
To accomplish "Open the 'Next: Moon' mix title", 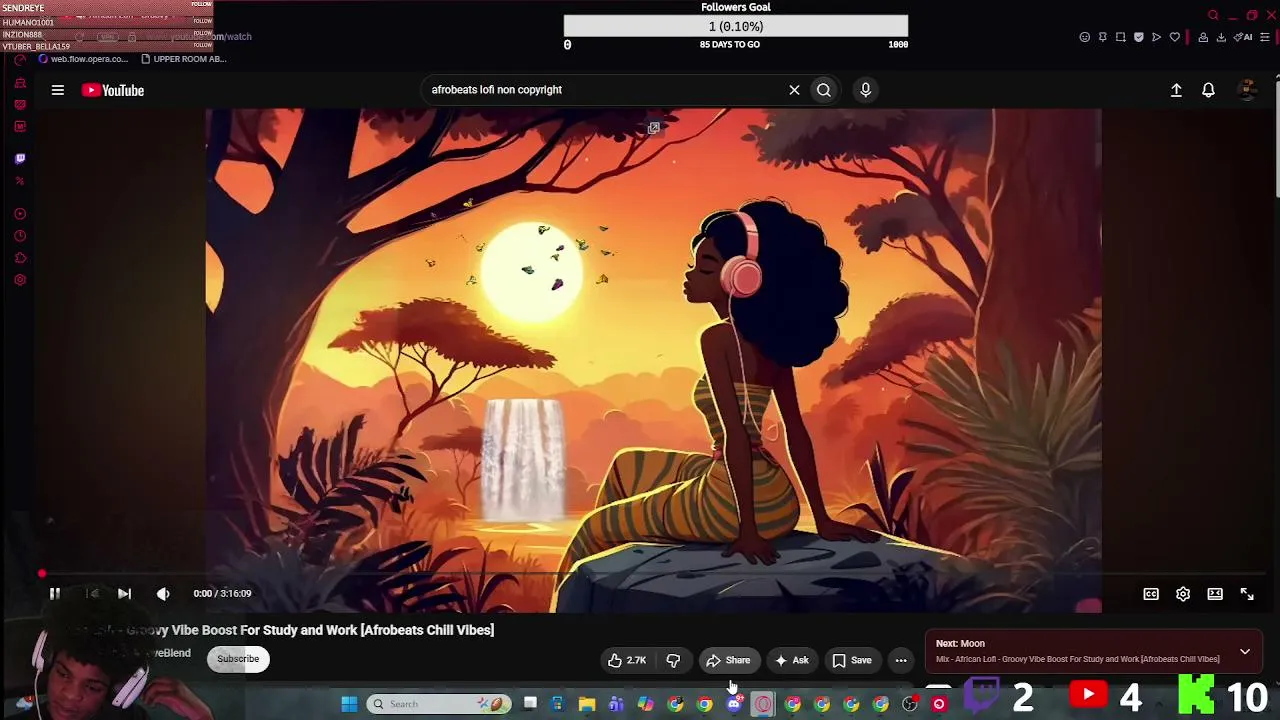I will (960, 644).
